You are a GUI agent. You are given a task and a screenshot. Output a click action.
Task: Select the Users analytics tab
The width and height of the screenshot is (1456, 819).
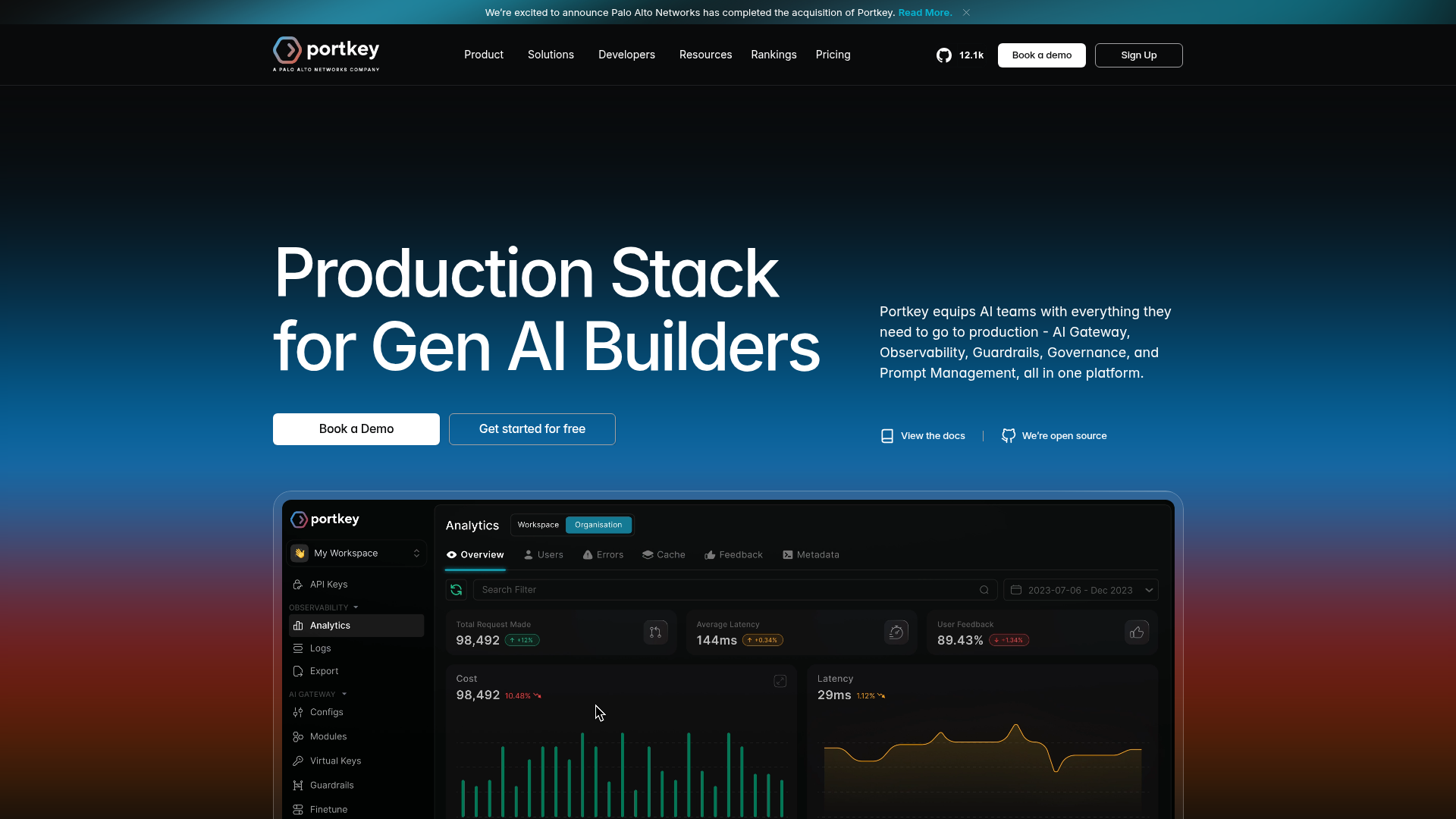point(544,555)
